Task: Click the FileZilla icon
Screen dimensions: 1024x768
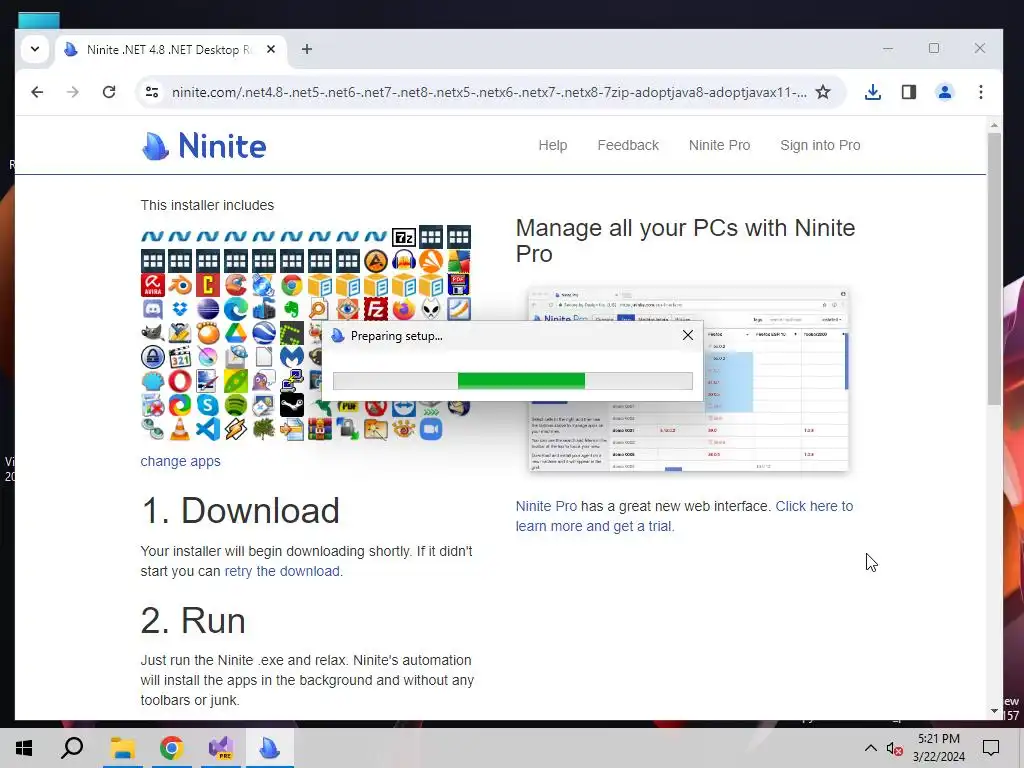Action: coord(376,309)
